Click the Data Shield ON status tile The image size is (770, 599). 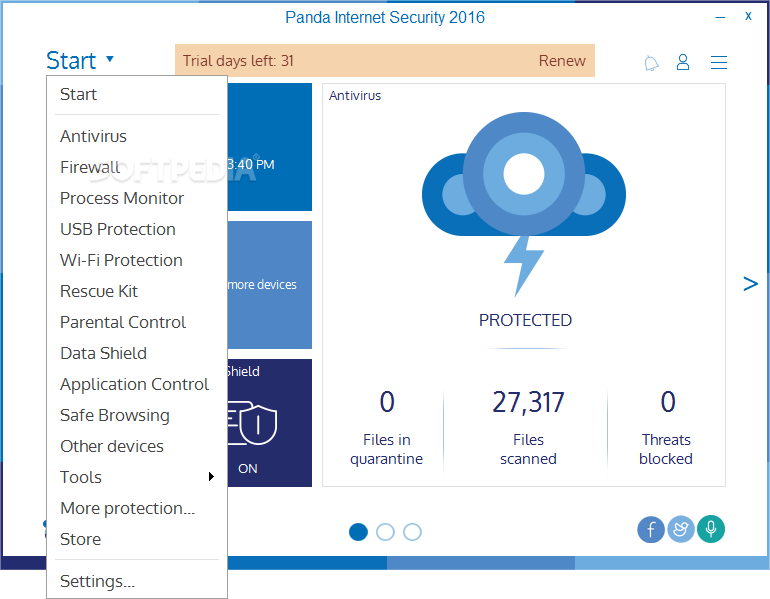coord(270,423)
